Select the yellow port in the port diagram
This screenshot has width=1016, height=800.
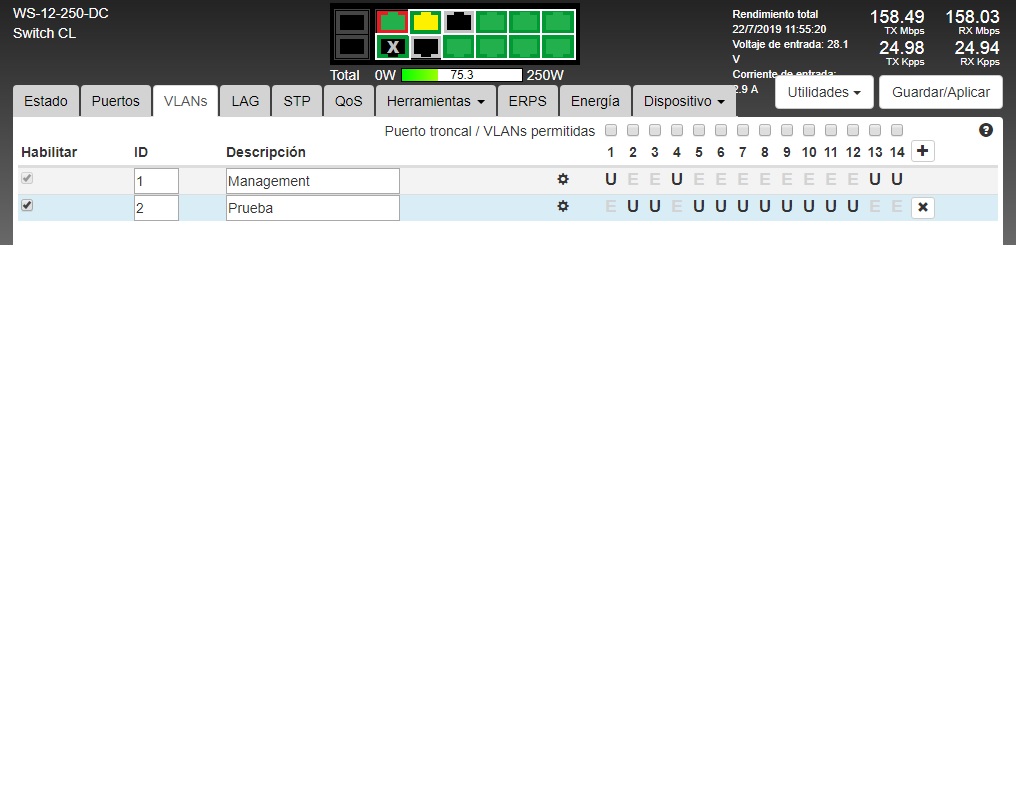[426, 22]
